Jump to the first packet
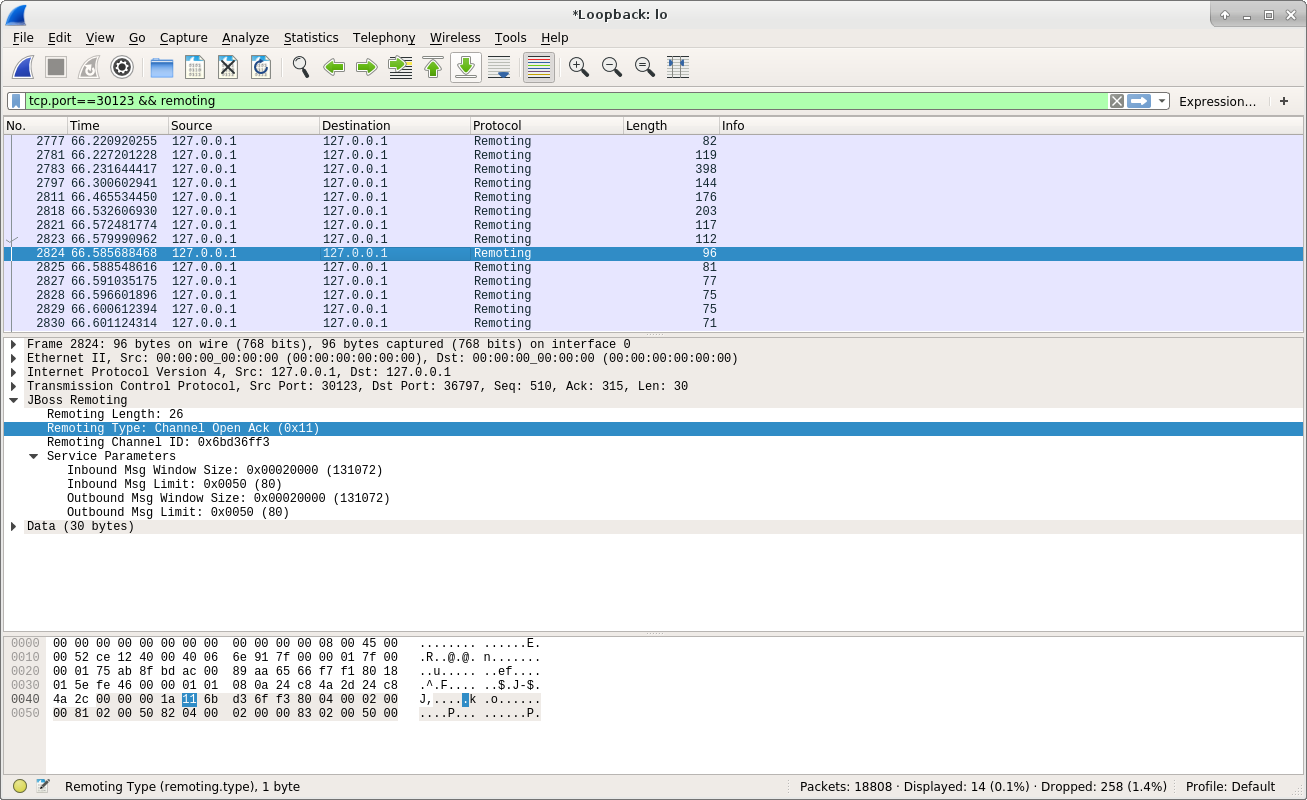The width and height of the screenshot is (1307, 800). [x=433, y=67]
